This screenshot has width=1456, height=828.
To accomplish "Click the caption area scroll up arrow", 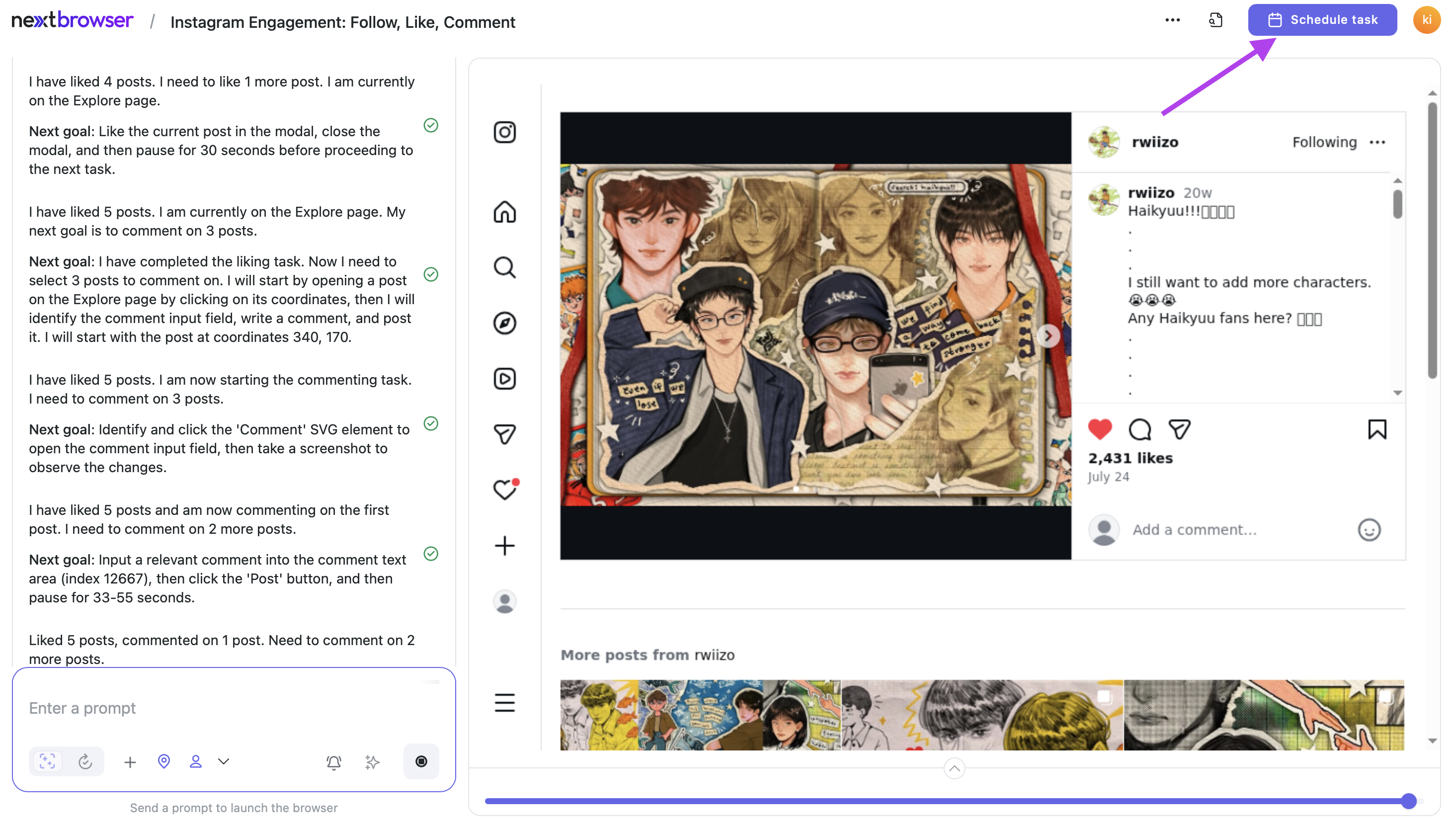I will tap(1397, 180).
